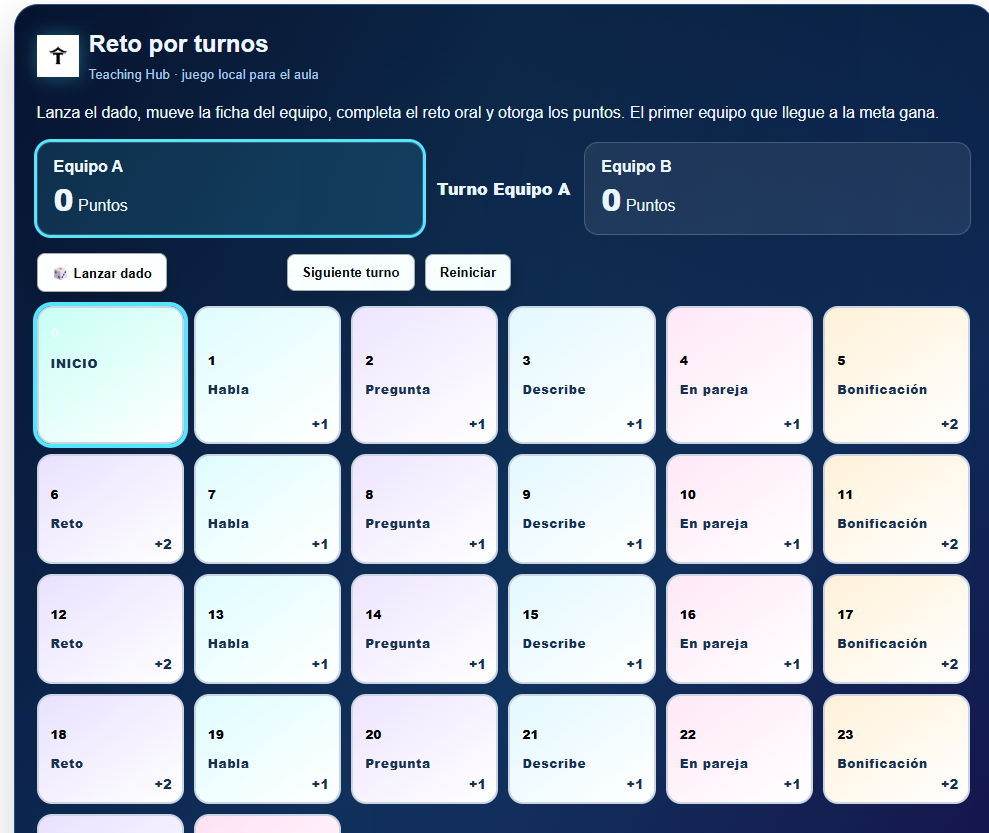Click the dice icon on Lanzar dado

point(60,273)
